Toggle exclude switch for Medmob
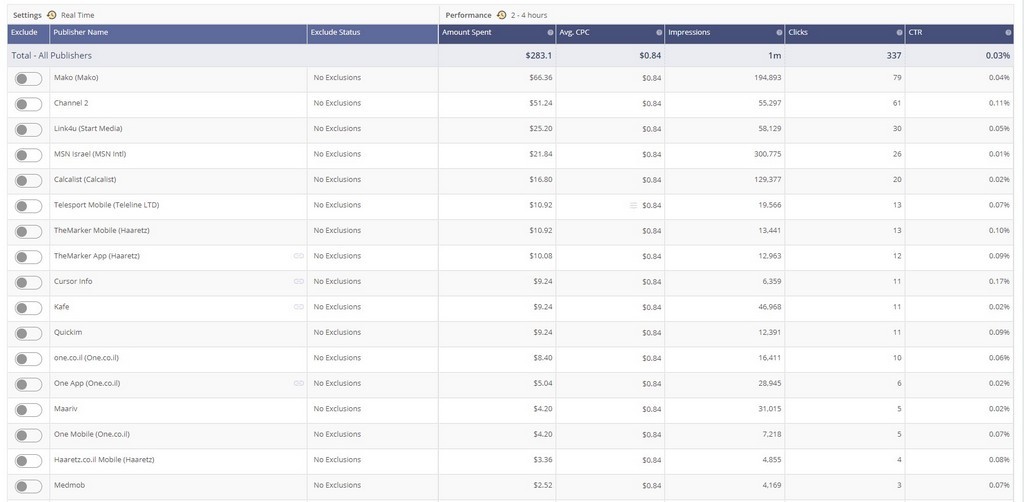Viewport: 1024px width, 502px height. pos(29,486)
